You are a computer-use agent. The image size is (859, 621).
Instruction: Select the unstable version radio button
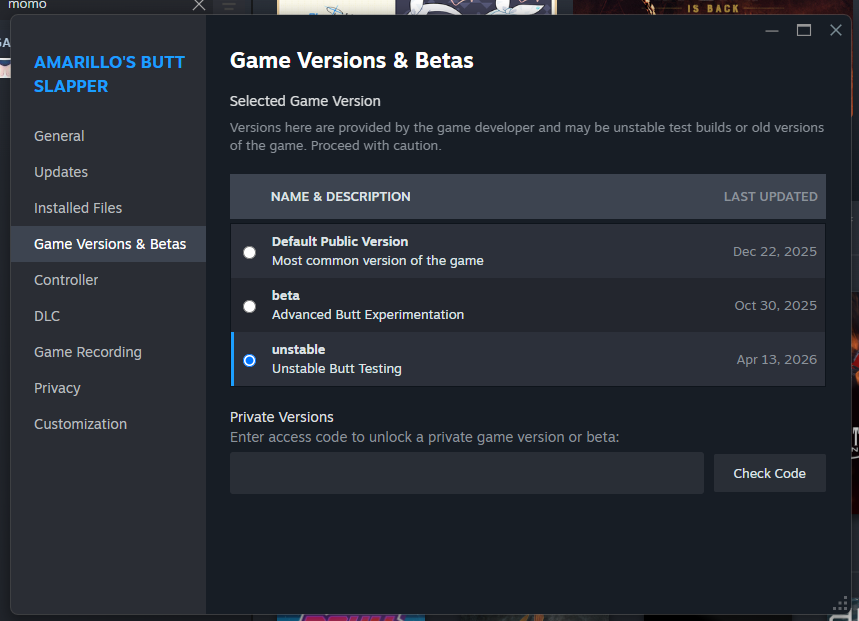tap(249, 360)
